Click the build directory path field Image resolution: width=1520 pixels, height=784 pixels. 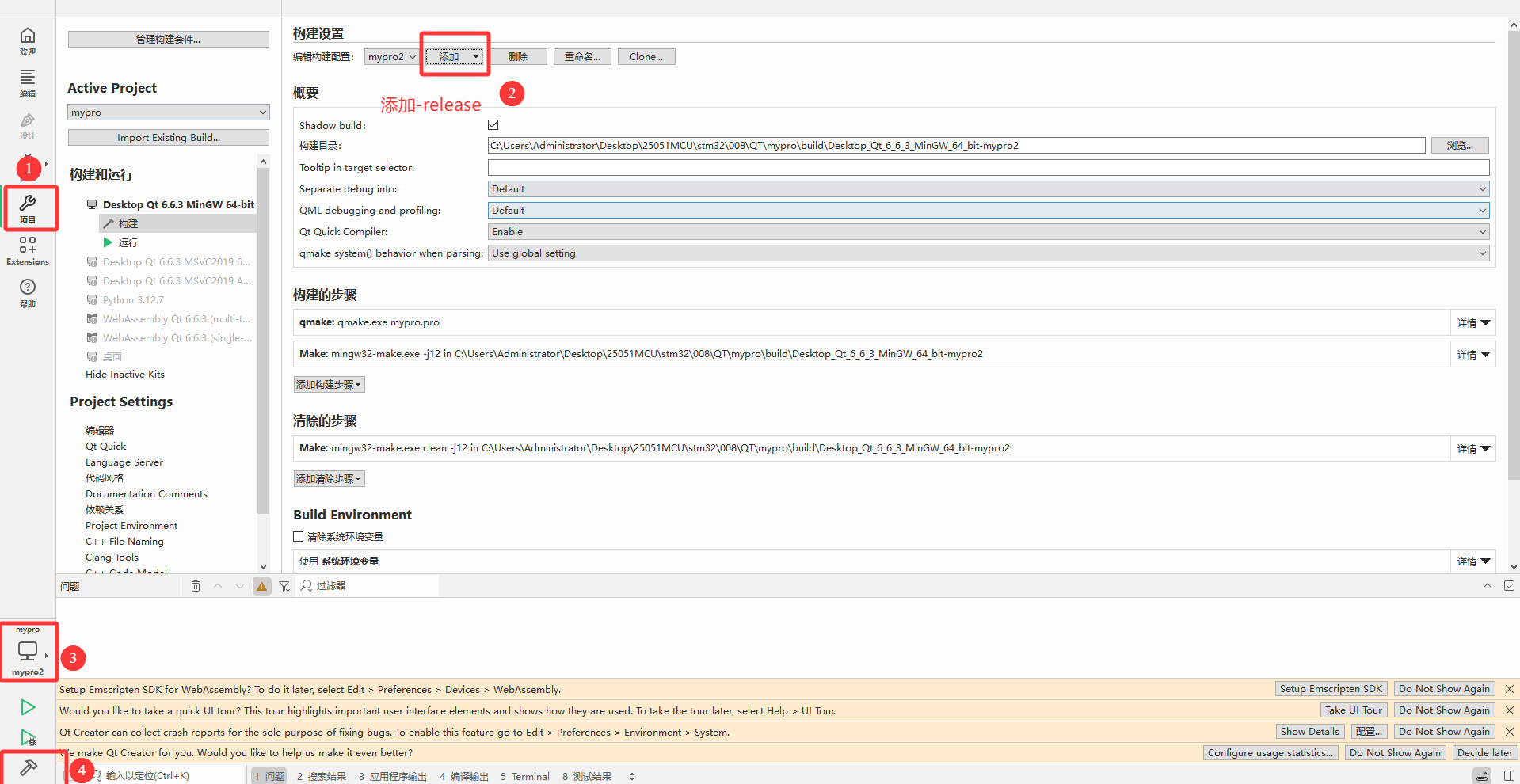[x=957, y=146]
